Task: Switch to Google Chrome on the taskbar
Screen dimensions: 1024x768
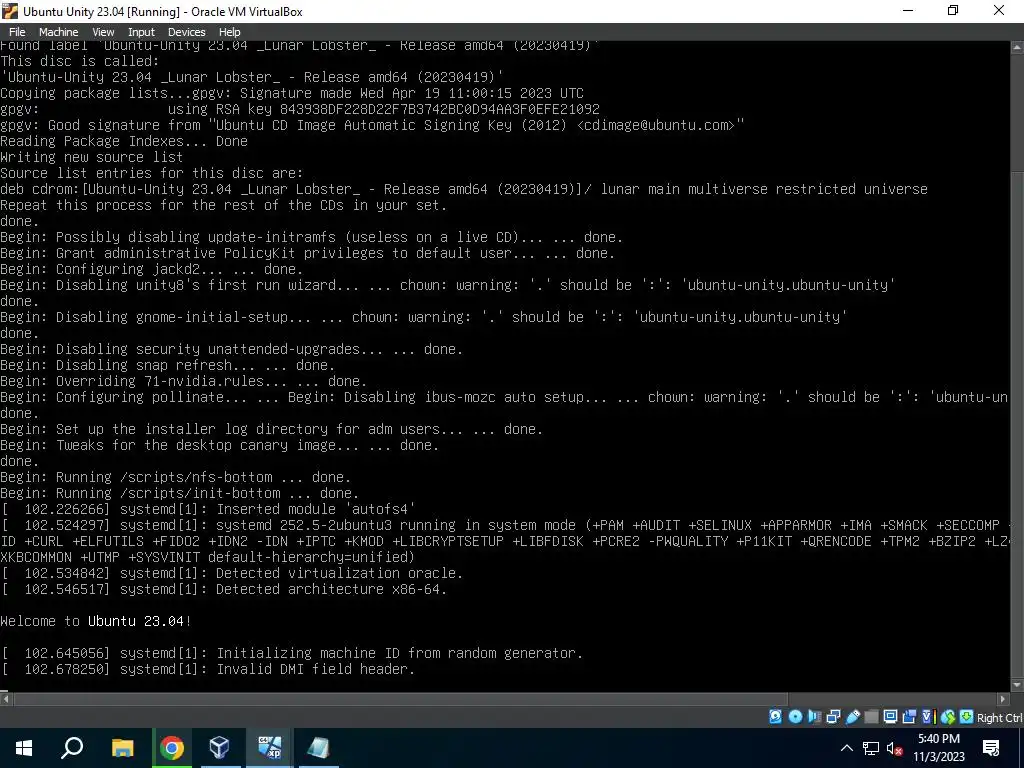Action: coord(172,748)
